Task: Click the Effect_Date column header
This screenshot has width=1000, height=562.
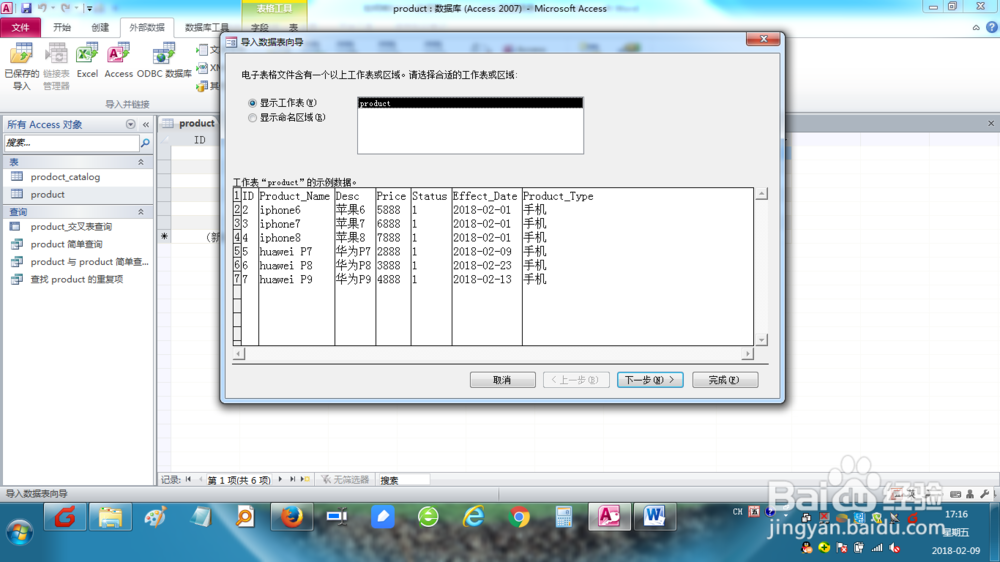Action: 485,196
